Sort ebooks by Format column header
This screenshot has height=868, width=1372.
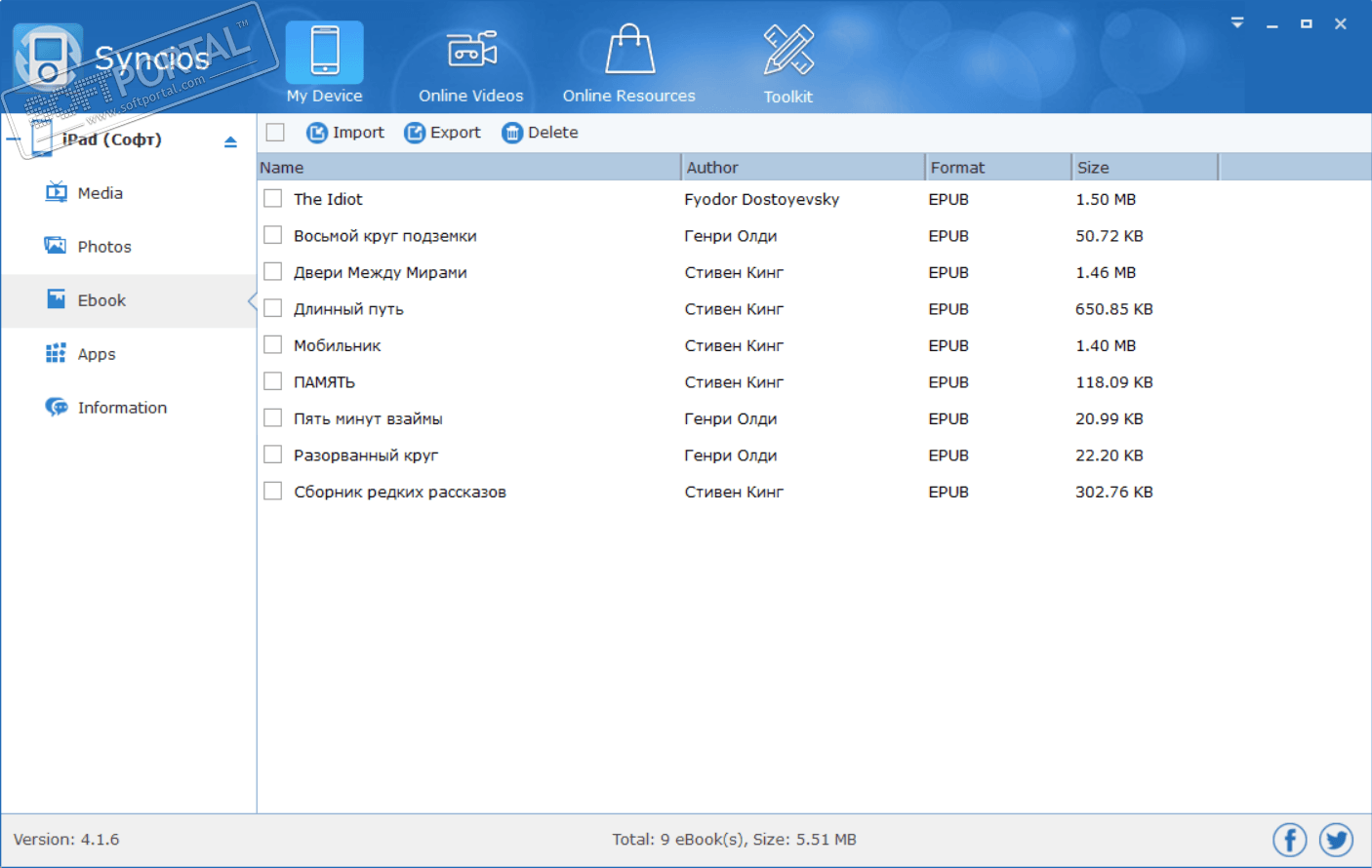tap(998, 168)
